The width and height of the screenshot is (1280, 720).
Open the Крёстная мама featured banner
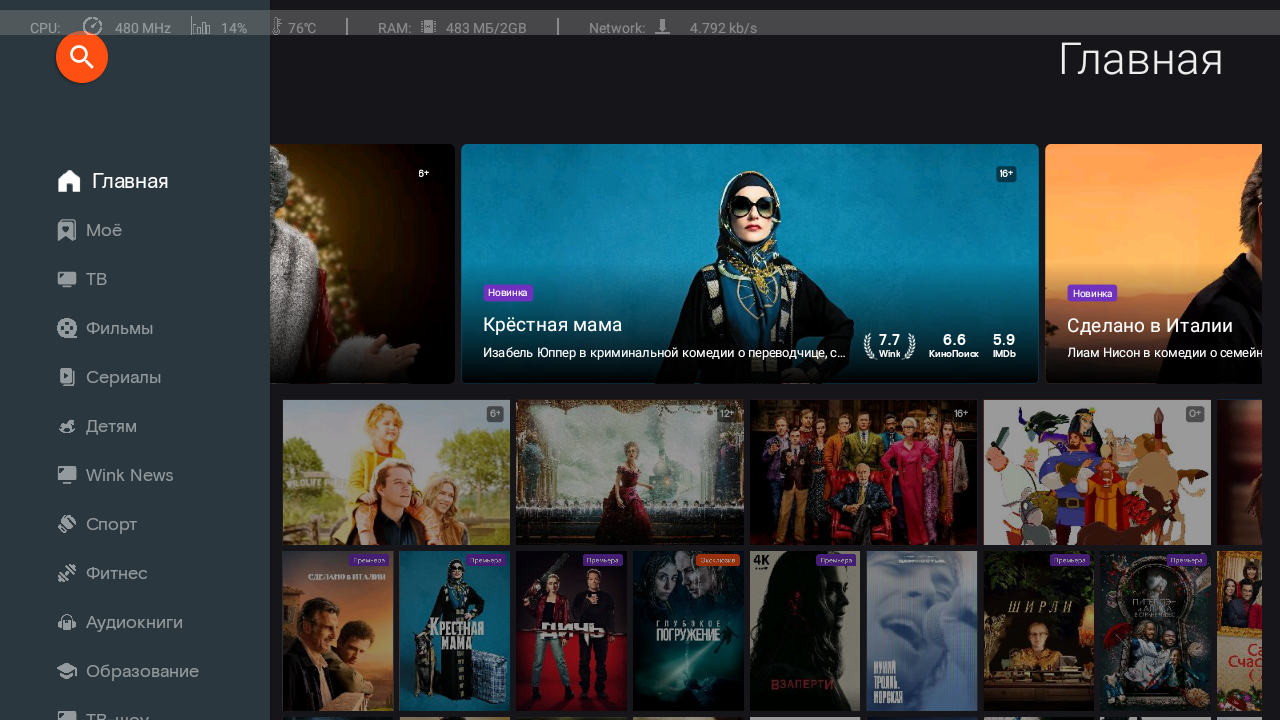tap(750, 264)
